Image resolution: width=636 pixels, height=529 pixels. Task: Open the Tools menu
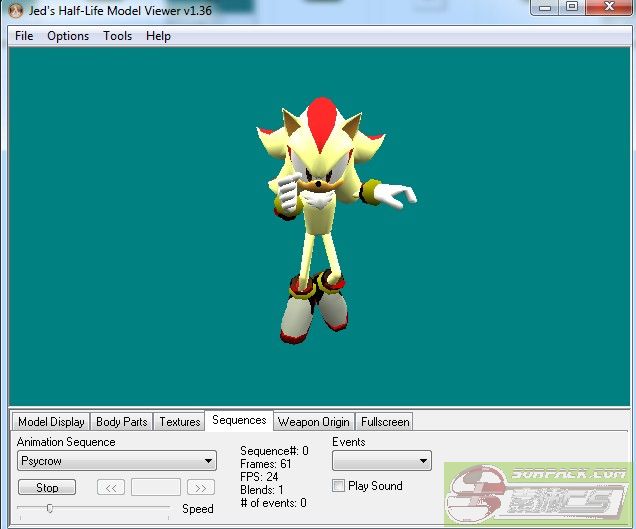117,36
